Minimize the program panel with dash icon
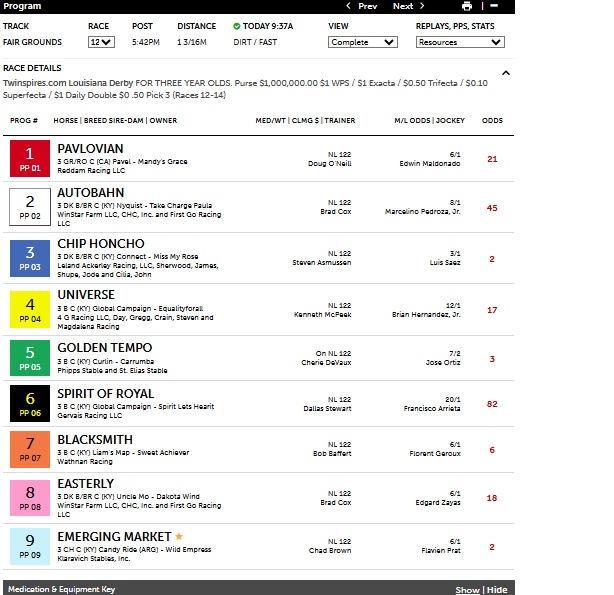The height and width of the screenshot is (595, 614). point(495,6)
